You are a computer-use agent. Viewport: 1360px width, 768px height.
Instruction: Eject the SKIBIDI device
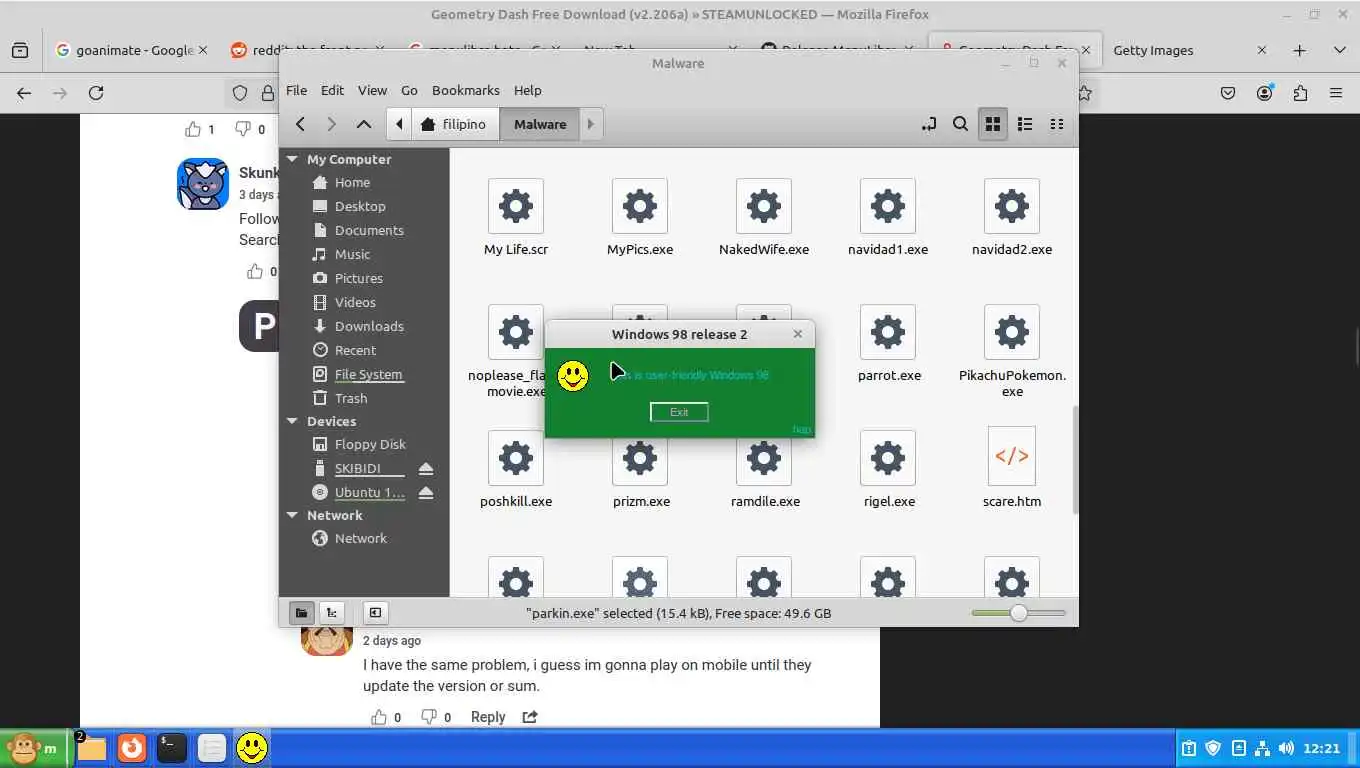pos(426,469)
